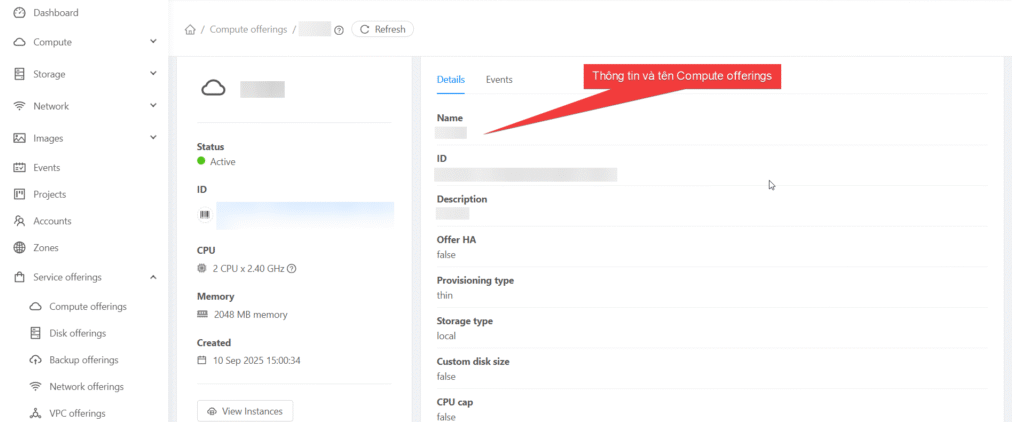Click the Network offerings wifi icon

point(36,387)
